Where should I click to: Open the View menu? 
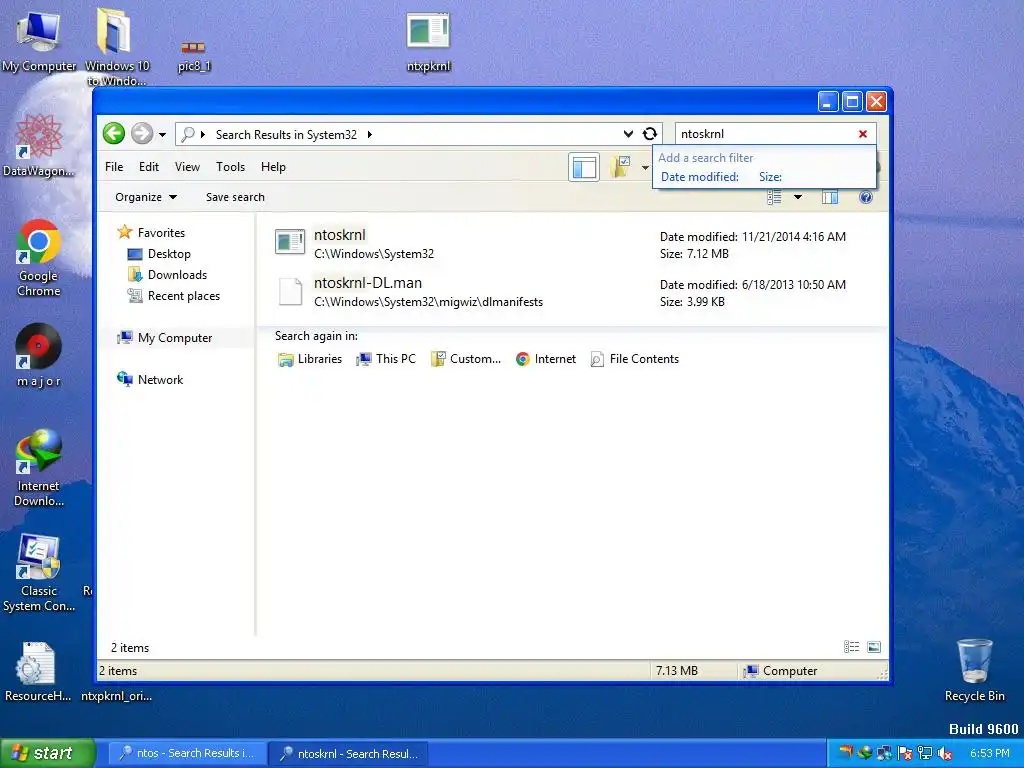point(187,167)
